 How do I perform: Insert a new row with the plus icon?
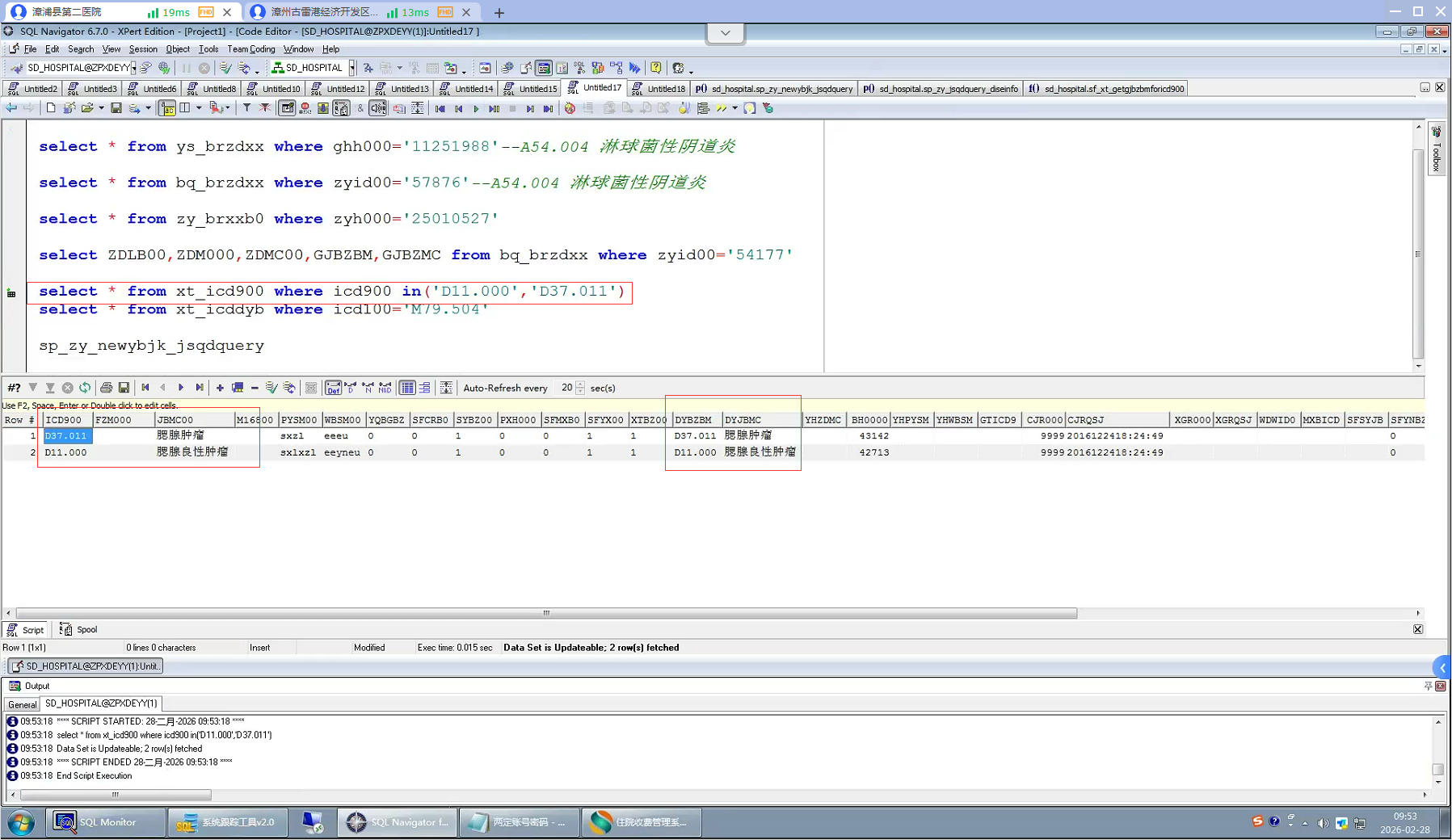click(x=220, y=388)
